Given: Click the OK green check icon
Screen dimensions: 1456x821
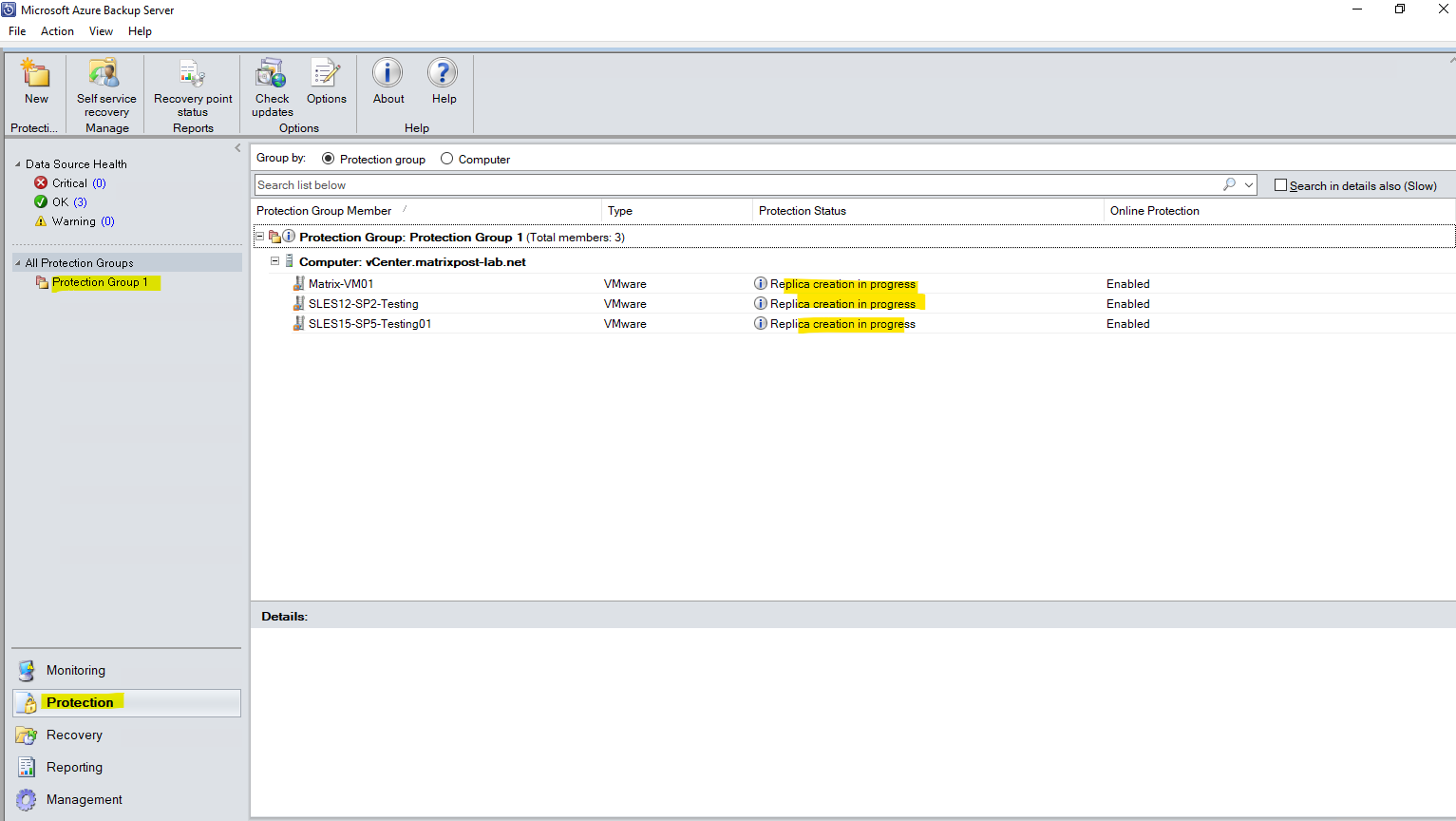Looking at the screenshot, I should pos(41,201).
